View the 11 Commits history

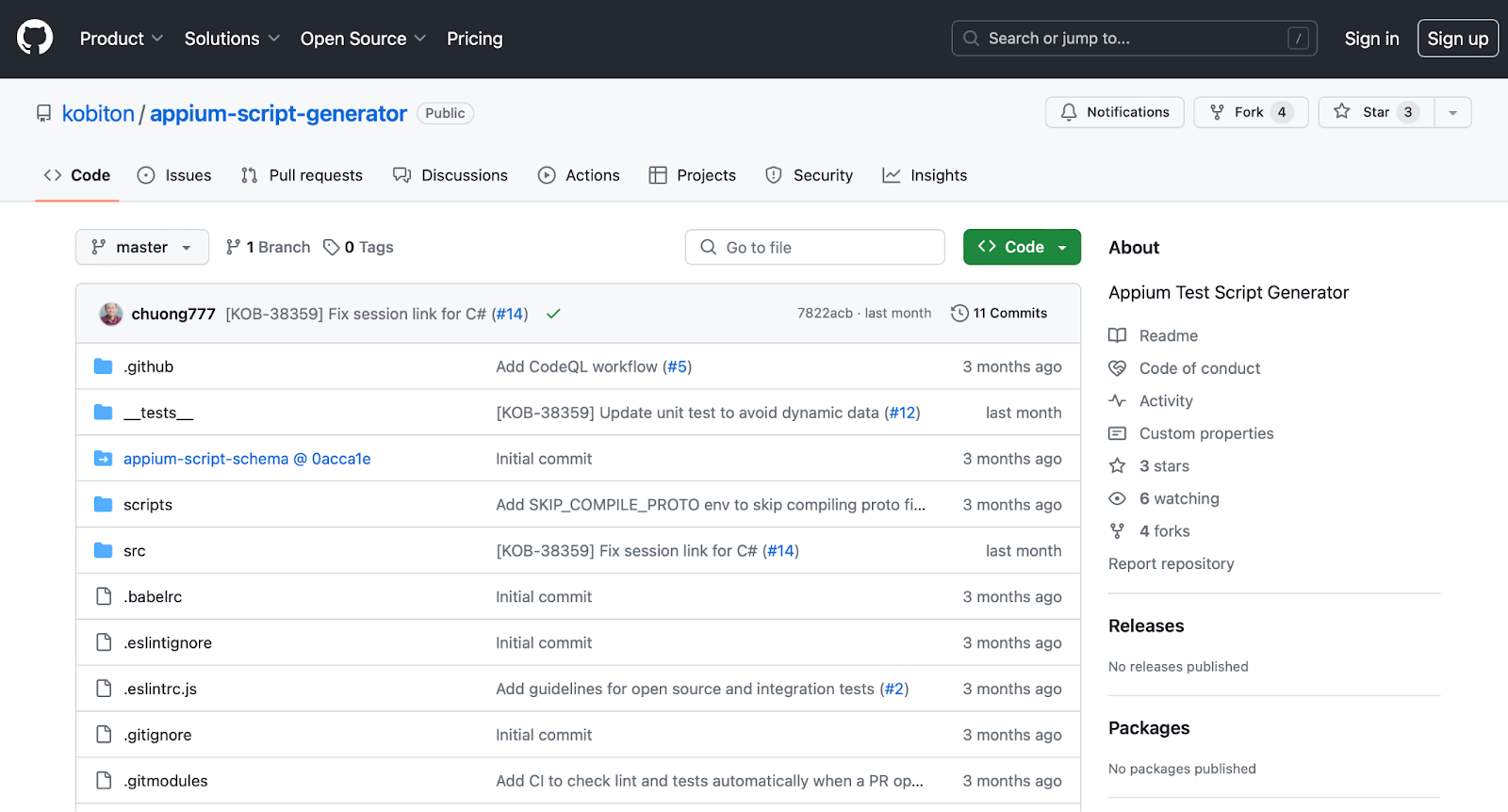click(x=999, y=313)
